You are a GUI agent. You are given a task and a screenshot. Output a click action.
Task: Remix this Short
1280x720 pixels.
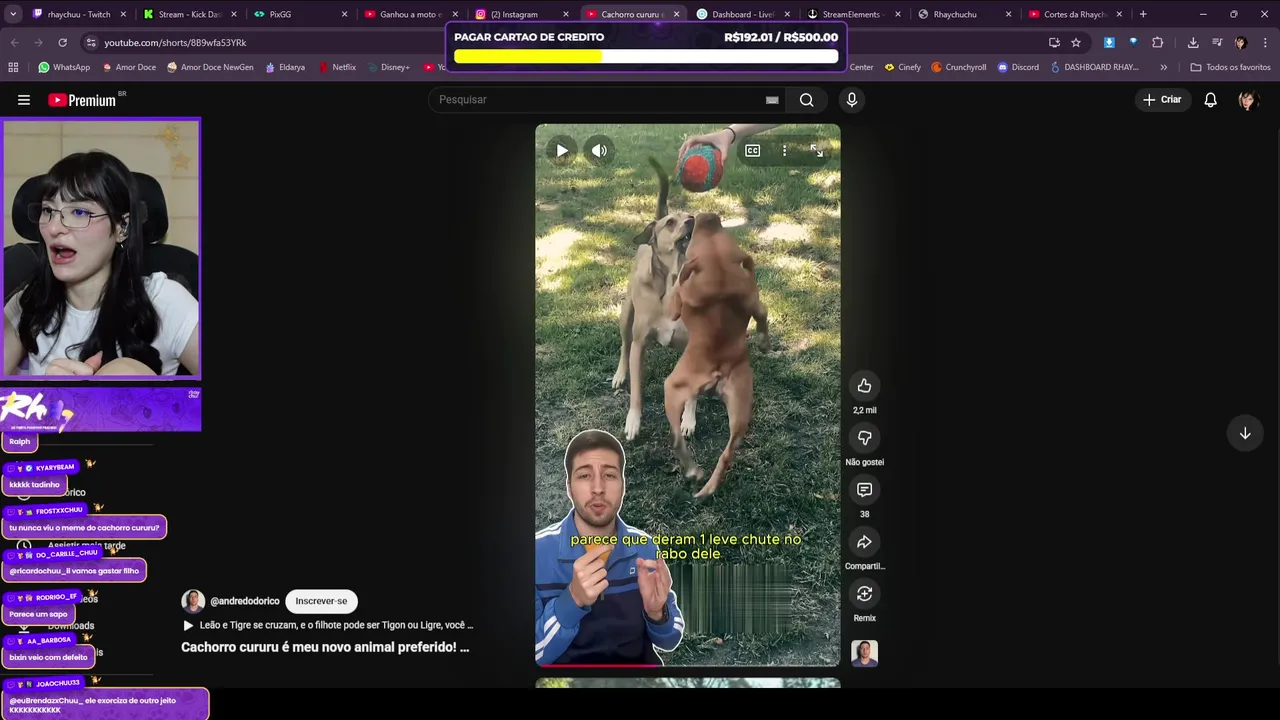tap(864, 594)
